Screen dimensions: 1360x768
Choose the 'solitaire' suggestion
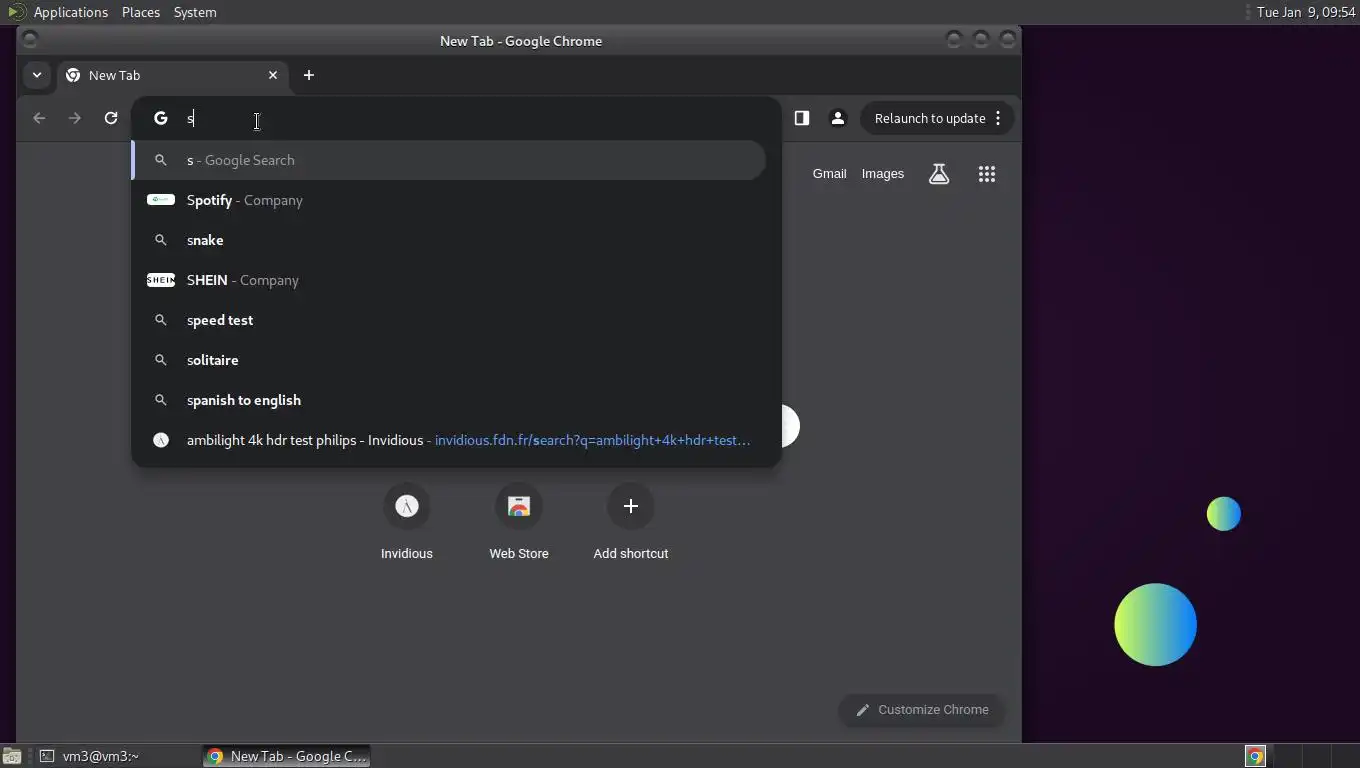(x=449, y=360)
